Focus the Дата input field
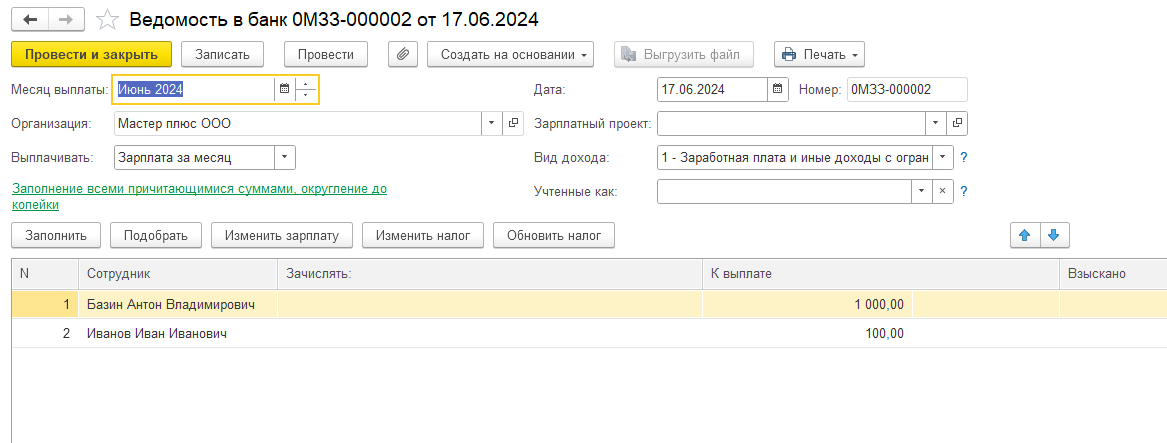This screenshot has height=443, width=1167. tap(712, 89)
